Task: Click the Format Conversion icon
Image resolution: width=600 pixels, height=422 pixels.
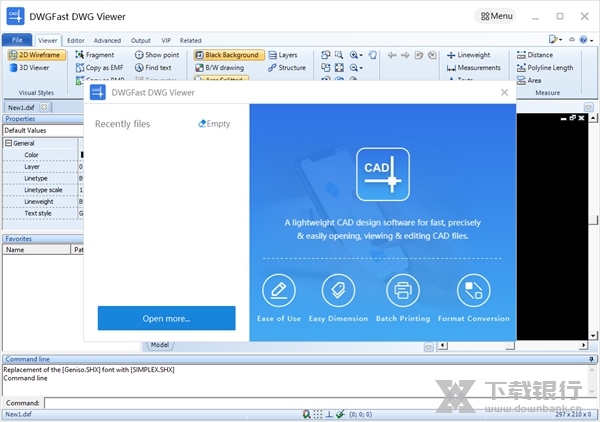Action: pos(473,291)
